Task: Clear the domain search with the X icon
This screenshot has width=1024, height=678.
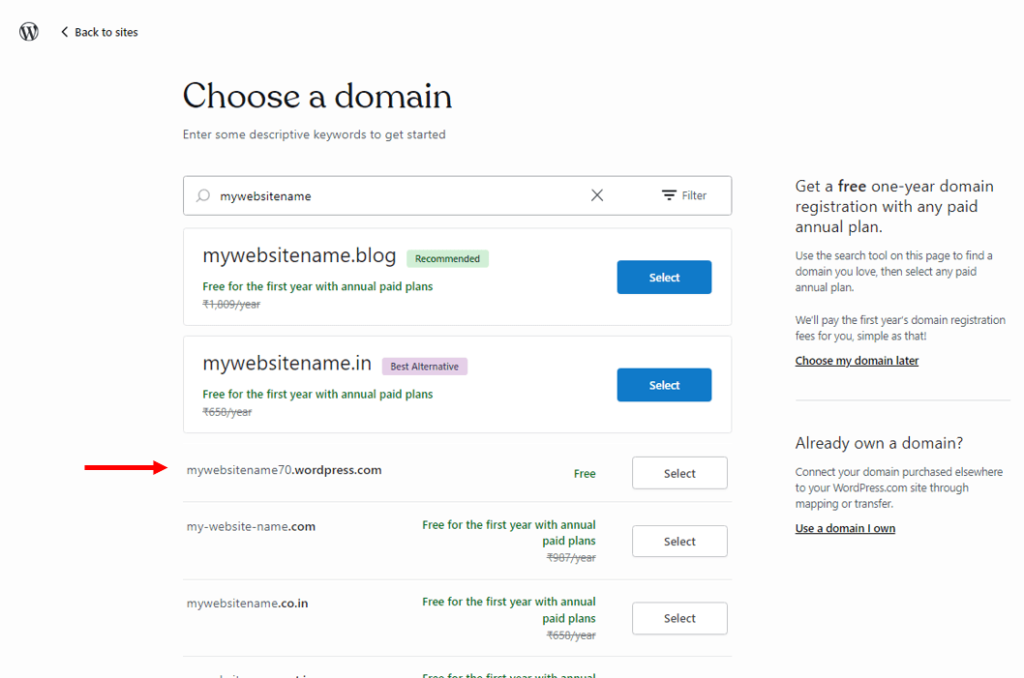Action: pyautogui.click(x=597, y=195)
